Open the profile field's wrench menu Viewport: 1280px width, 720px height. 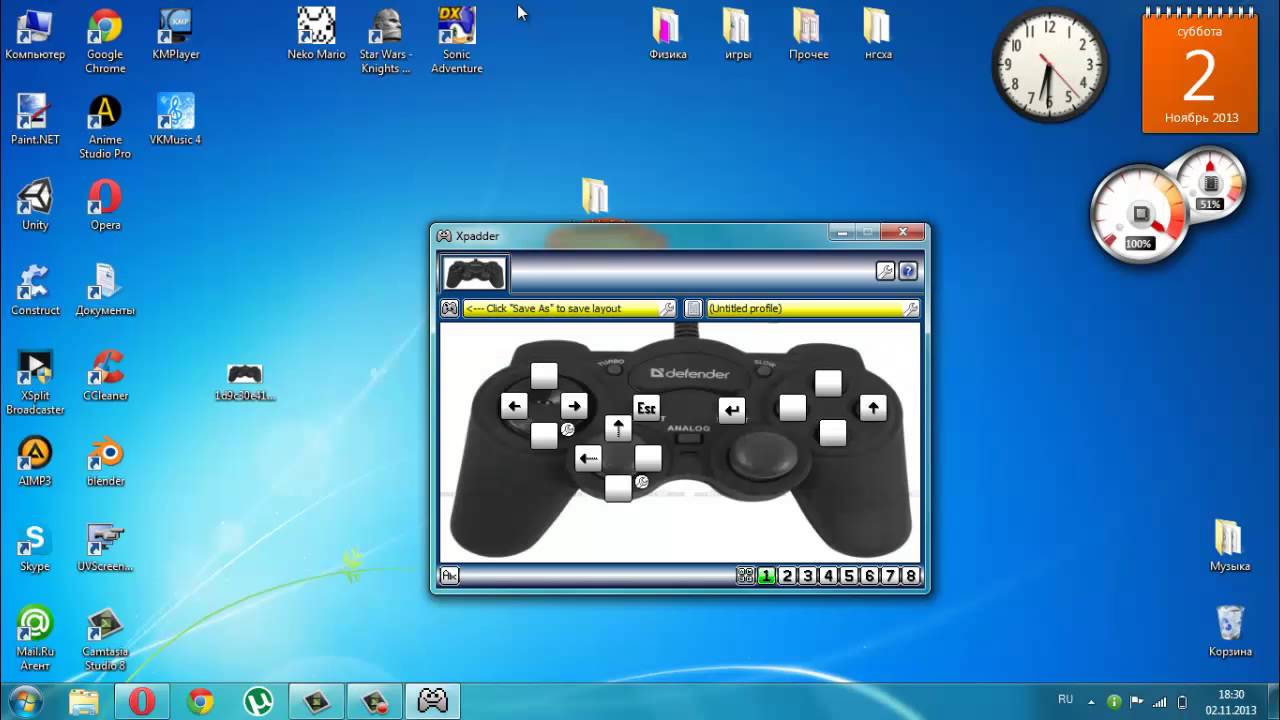tap(910, 309)
